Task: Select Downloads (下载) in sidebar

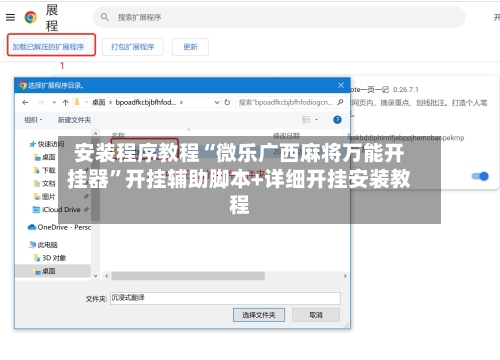Action: tap(45, 170)
